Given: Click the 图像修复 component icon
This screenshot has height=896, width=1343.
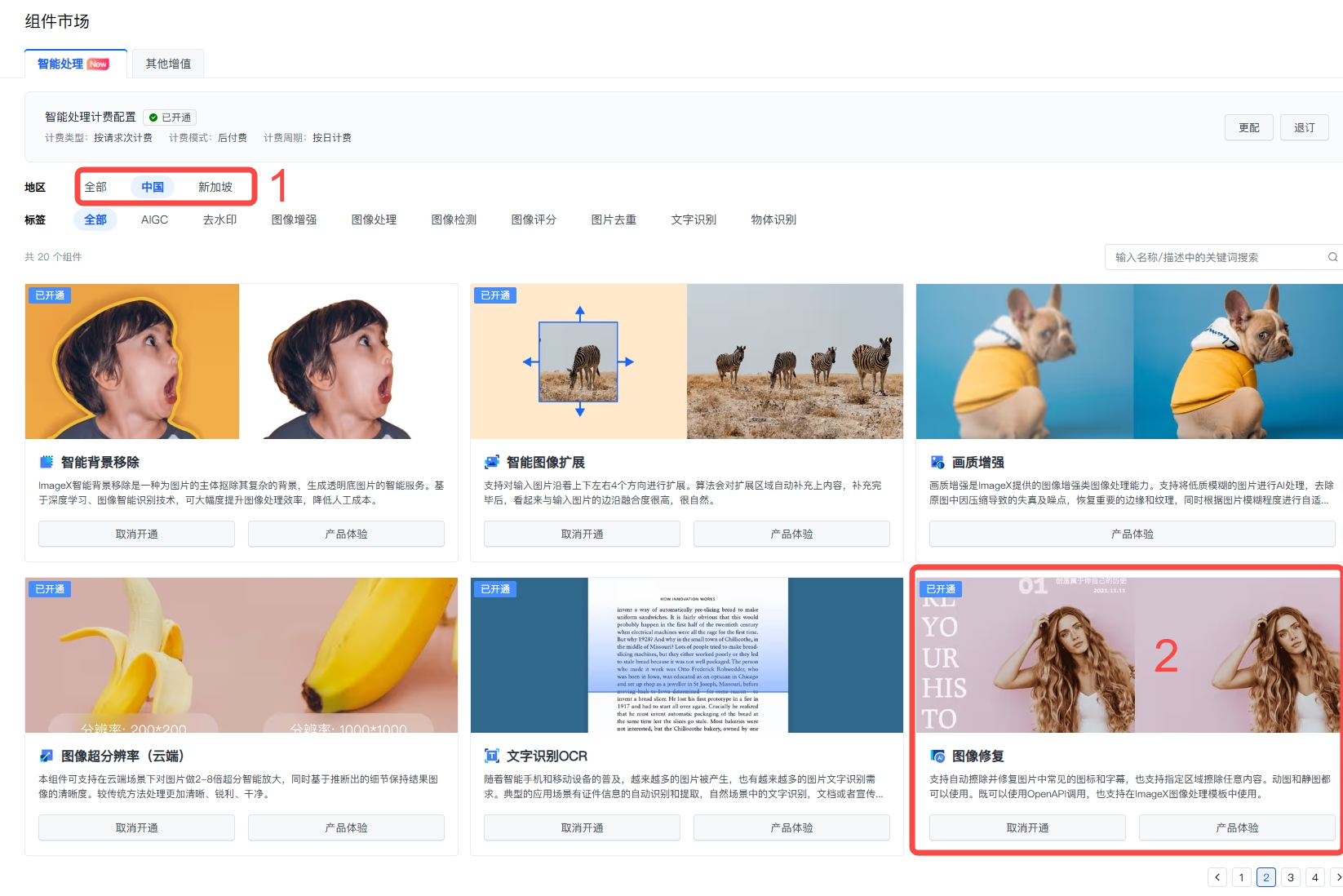Looking at the screenshot, I should tap(937, 756).
